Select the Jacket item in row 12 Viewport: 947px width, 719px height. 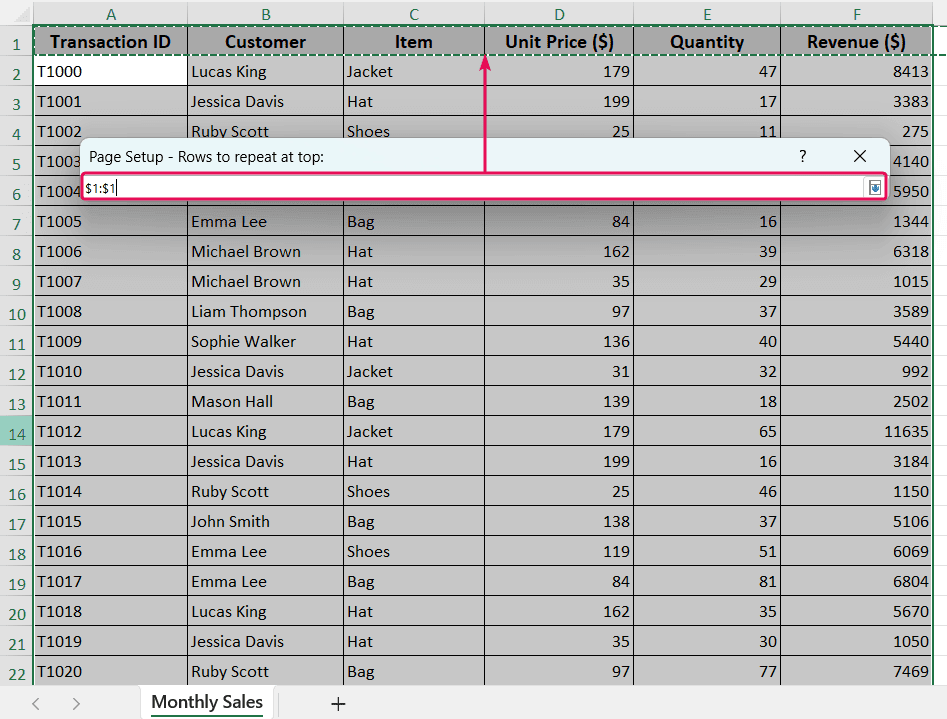pos(414,371)
